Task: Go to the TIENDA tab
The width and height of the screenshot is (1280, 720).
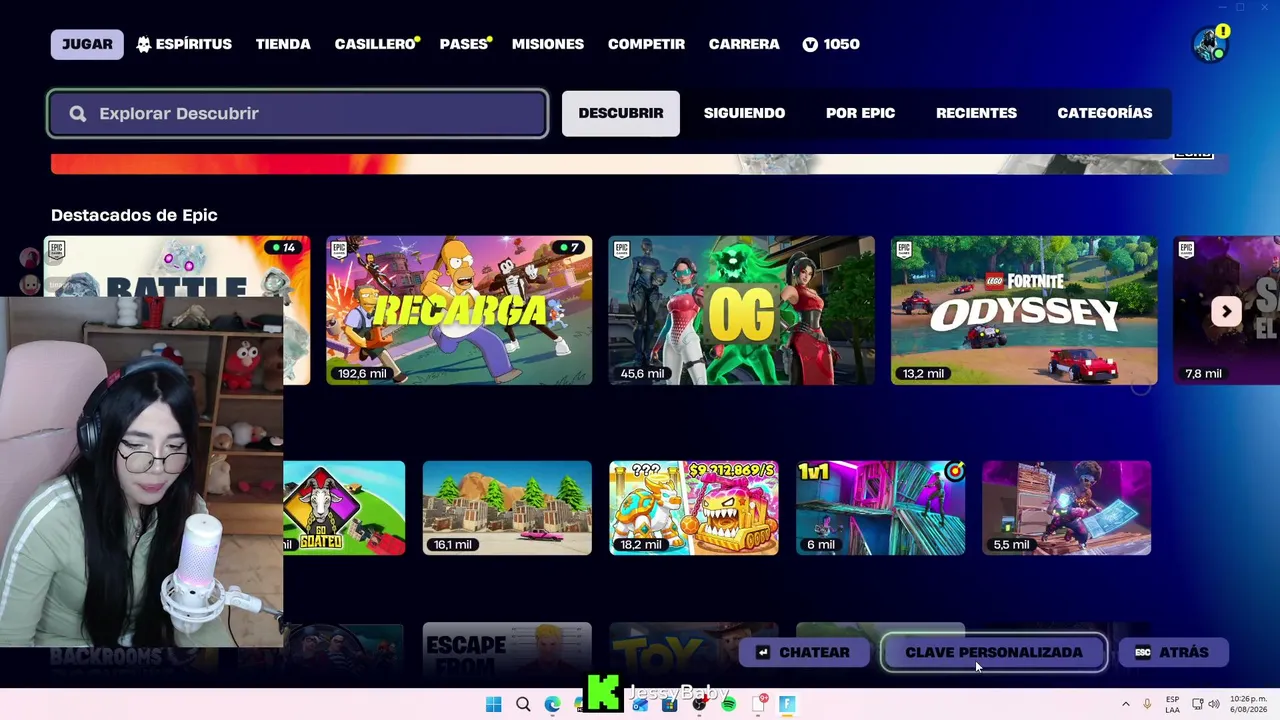Action: tap(283, 44)
